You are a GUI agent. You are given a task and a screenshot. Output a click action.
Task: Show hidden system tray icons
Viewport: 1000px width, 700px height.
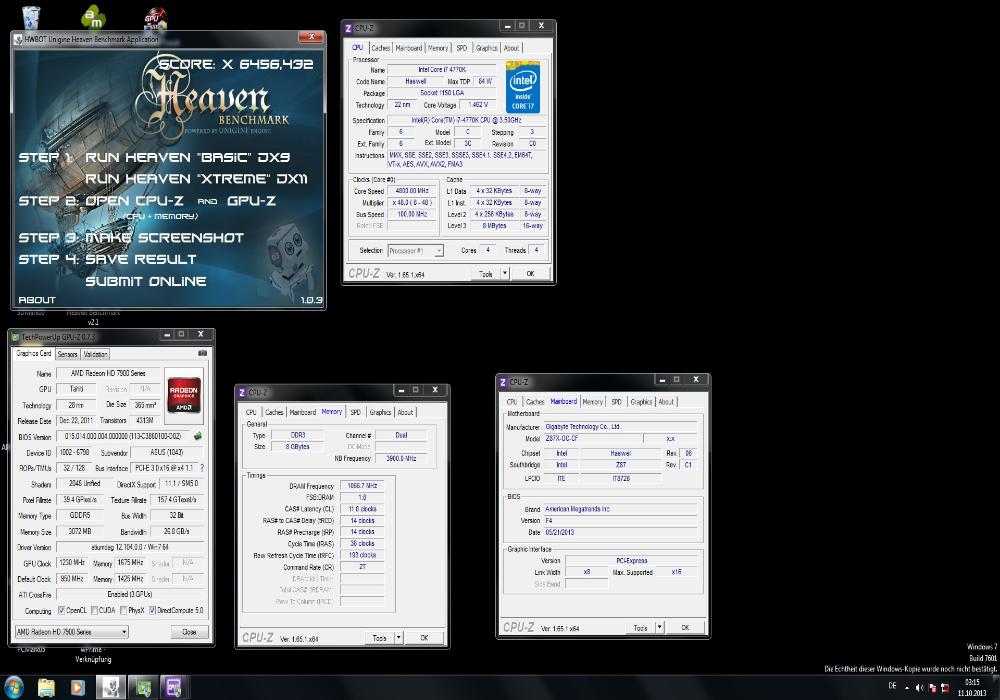pyautogui.click(x=907, y=688)
